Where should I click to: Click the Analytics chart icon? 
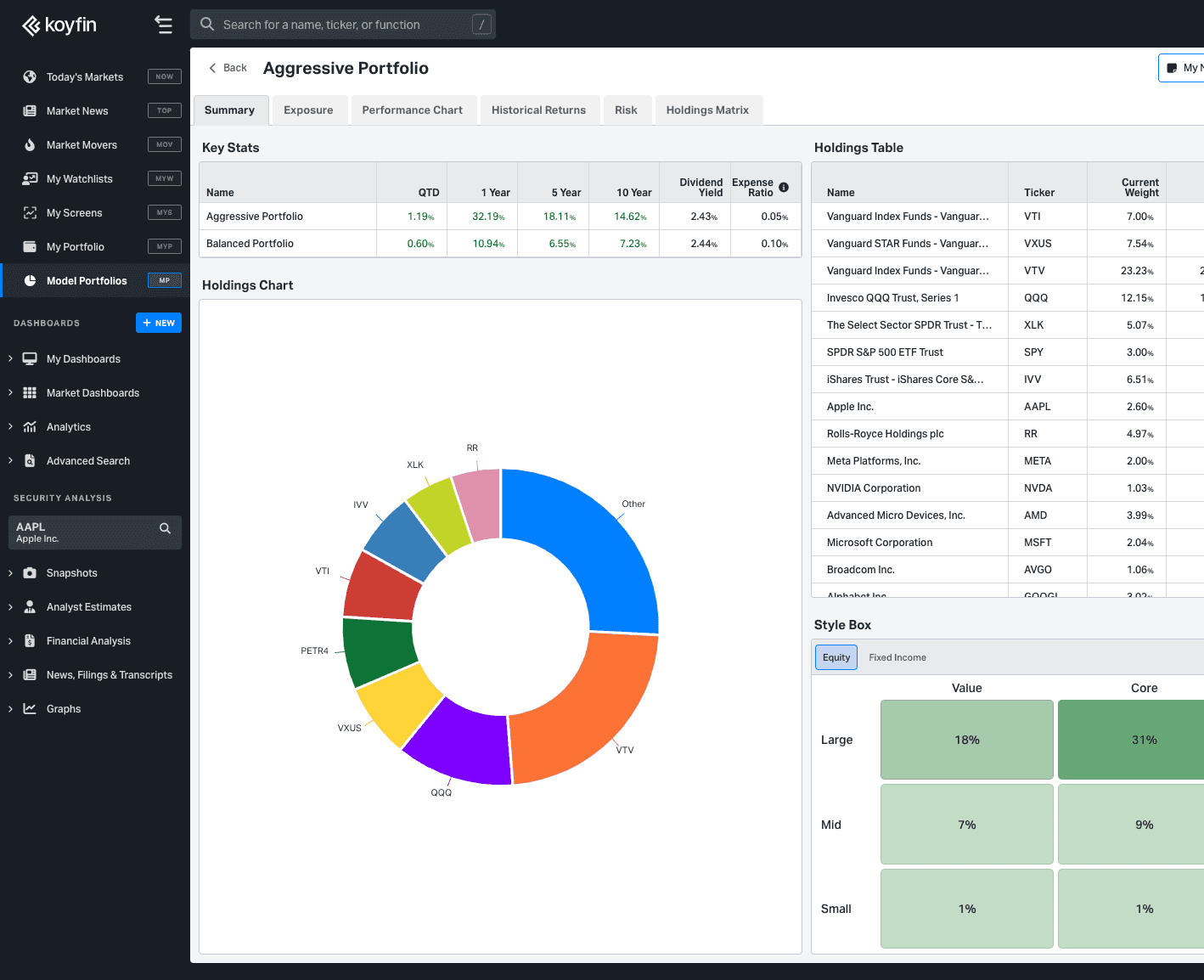coord(30,427)
